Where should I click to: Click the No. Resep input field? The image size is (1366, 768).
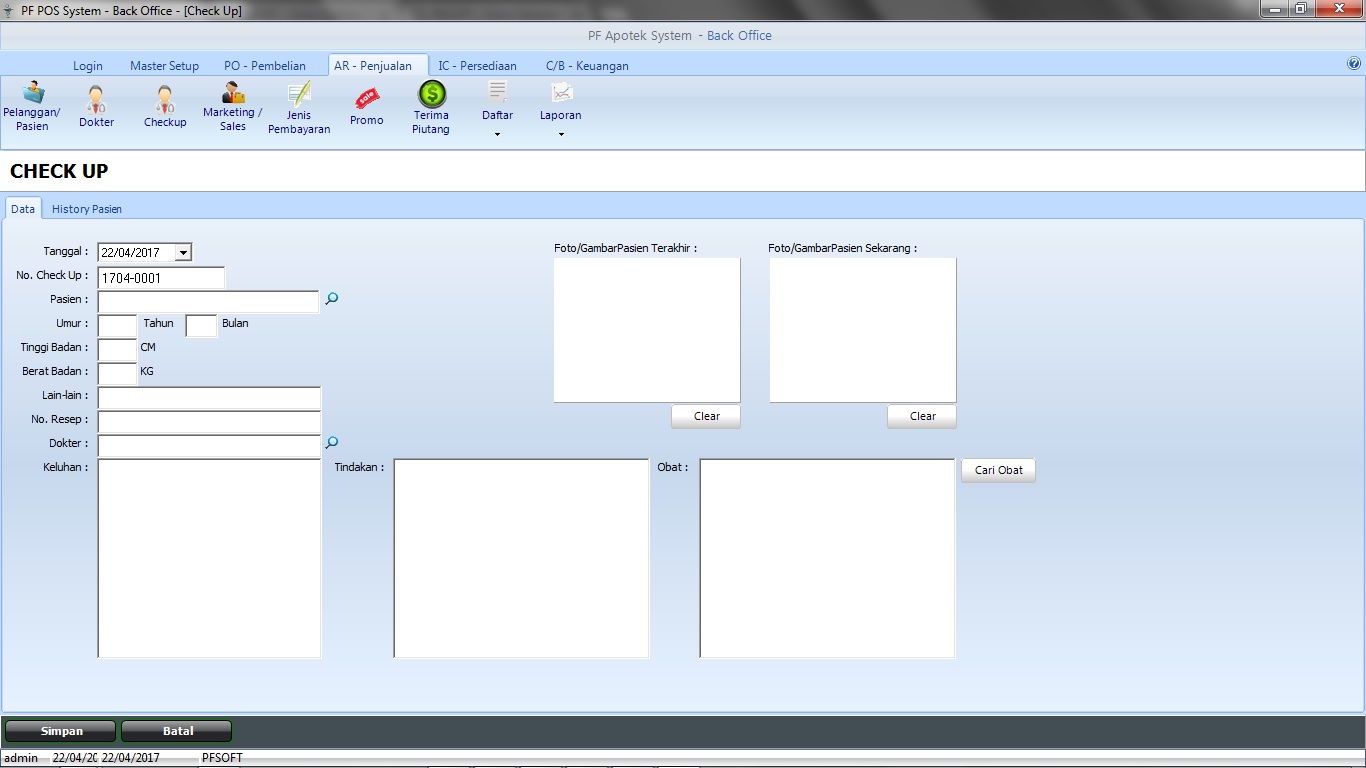click(x=209, y=421)
